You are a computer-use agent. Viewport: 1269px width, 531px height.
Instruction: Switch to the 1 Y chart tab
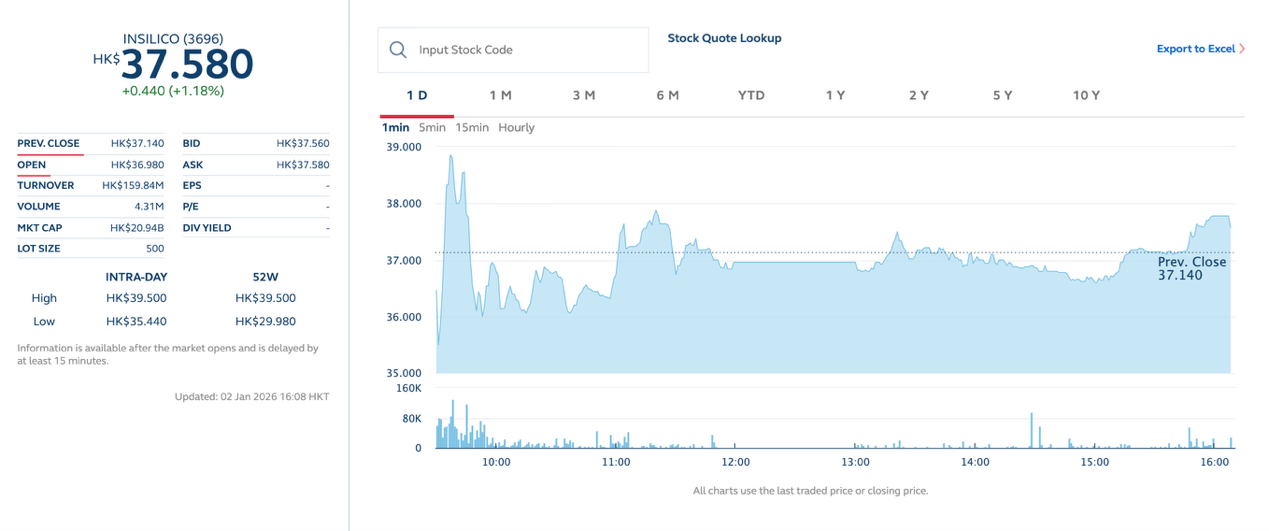click(835, 95)
